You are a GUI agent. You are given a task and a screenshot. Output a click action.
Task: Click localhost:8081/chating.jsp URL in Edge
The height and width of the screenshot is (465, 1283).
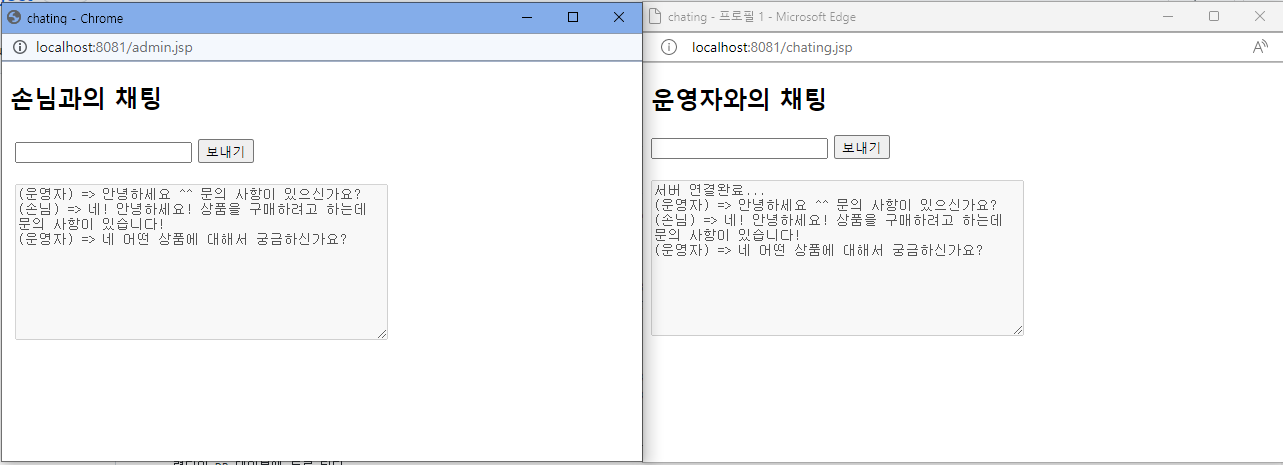point(772,47)
